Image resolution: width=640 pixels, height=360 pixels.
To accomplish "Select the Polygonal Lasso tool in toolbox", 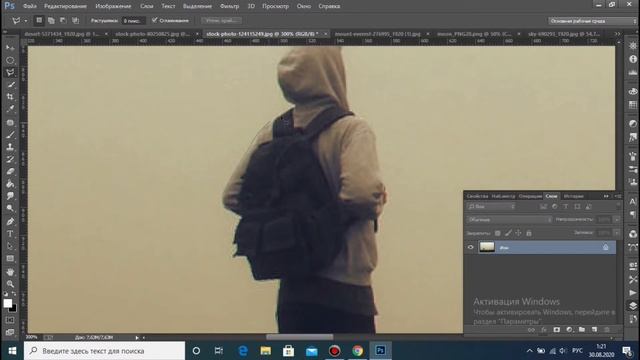I will click(10, 72).
